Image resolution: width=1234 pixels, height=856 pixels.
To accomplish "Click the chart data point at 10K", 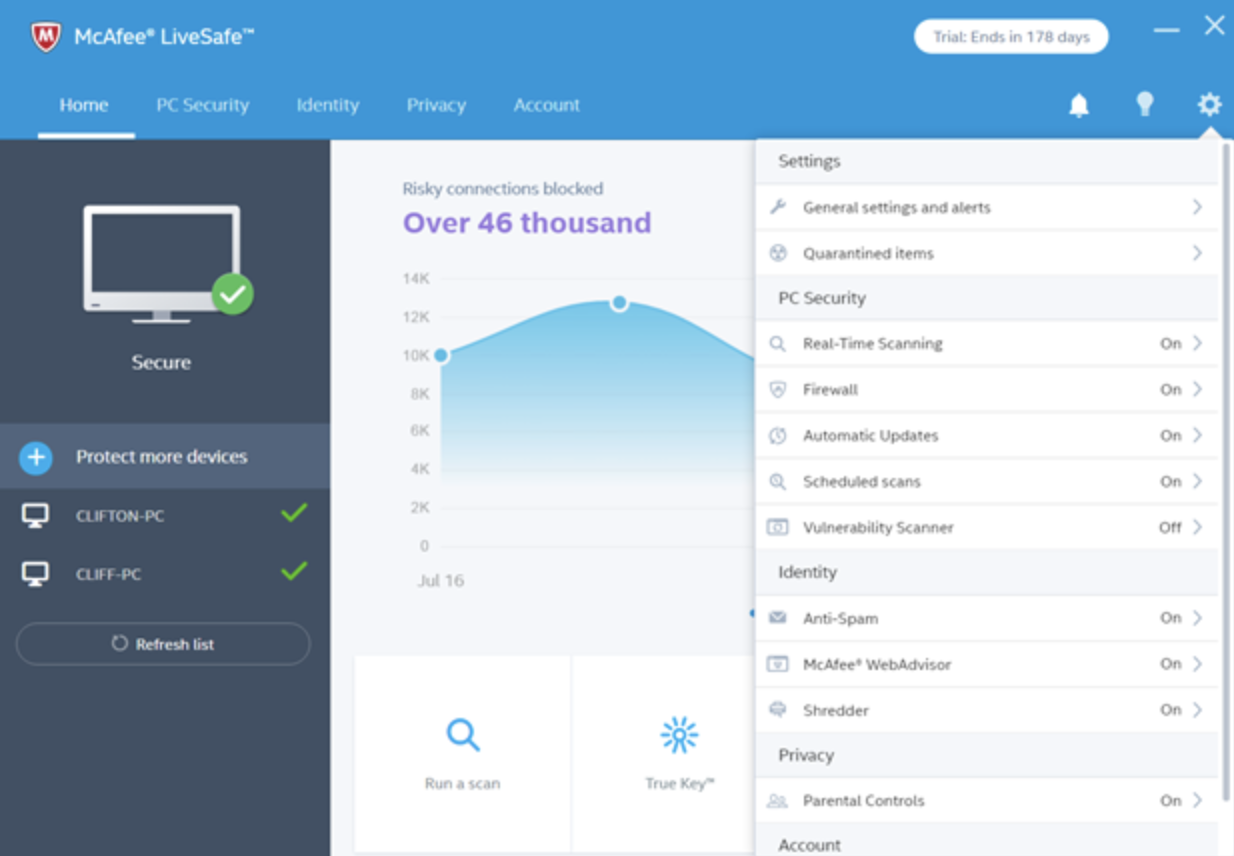I will 441,355.
